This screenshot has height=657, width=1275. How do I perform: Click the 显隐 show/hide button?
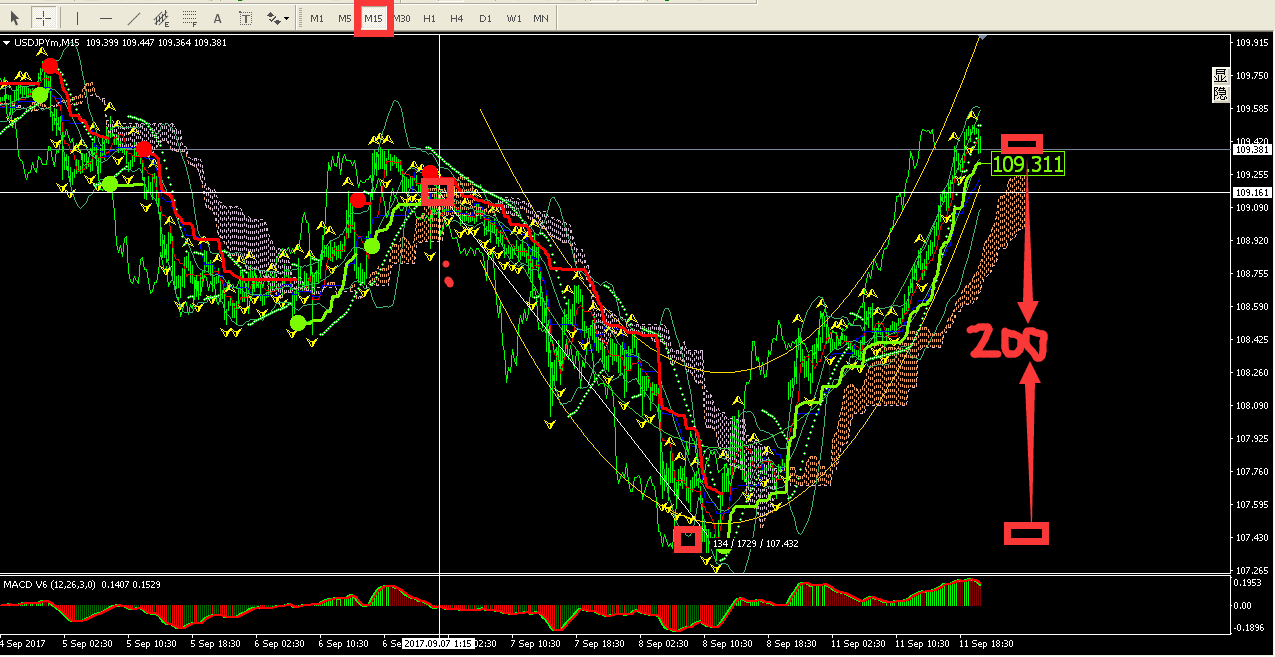pos(1219,84)
